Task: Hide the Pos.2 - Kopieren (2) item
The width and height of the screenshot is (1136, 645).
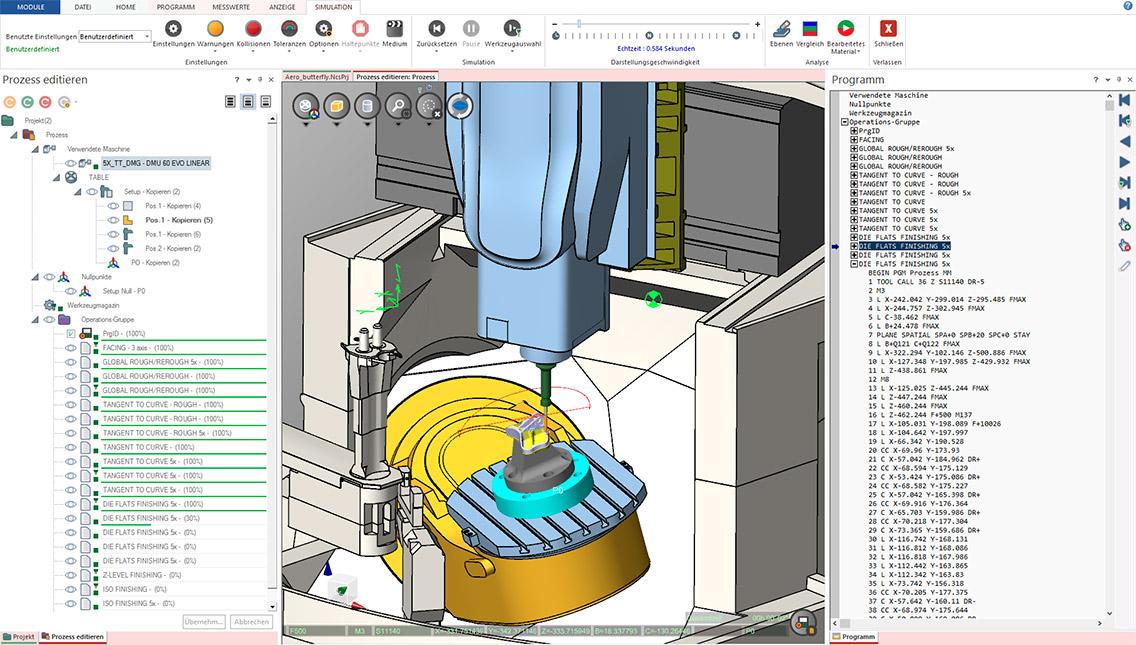Action: 113,248
